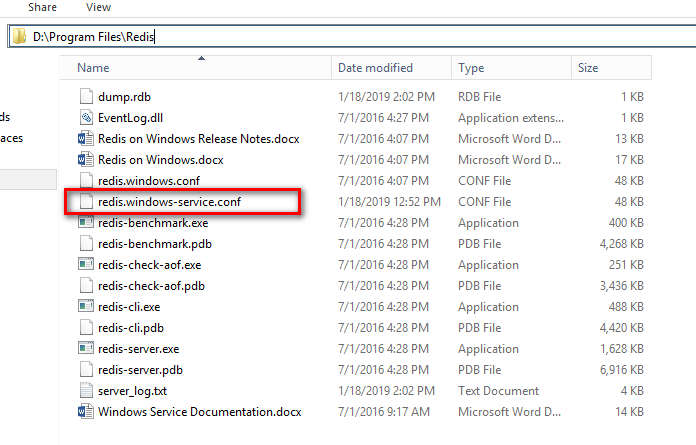Viewport: 696px width, 445px height.
Task: Click the folder icon in address bar
Action: pos(20,36)
